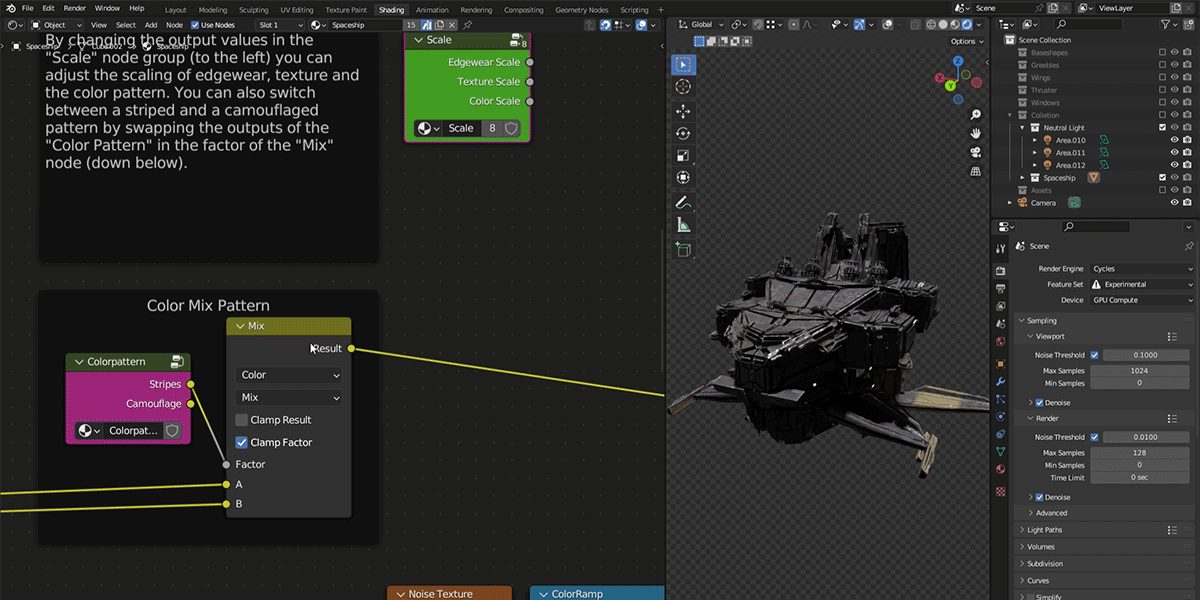The height and width of the screenshot is (600, 1200).
Task: Open the Node menu in node editor
Action: 174,24
